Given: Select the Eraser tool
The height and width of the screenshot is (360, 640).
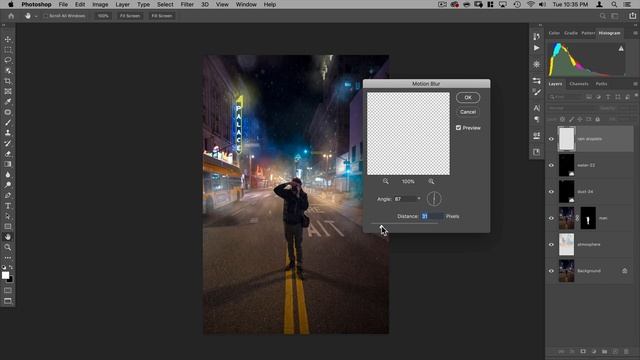Looking at the screenshot, I should pyautogui.click(x=8, y=154).
